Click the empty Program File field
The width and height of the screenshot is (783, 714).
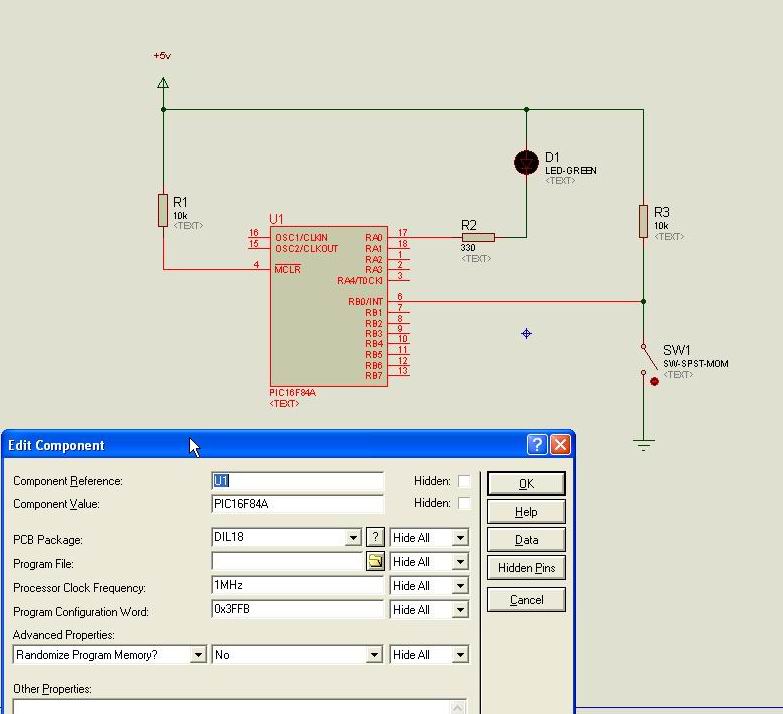(x=288, y=562)
